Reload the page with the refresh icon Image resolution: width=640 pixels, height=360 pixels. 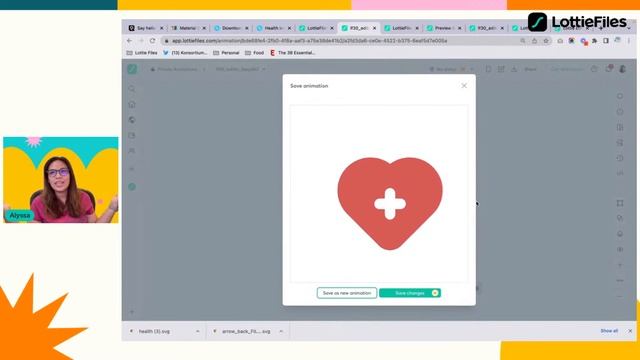(153, 41)
